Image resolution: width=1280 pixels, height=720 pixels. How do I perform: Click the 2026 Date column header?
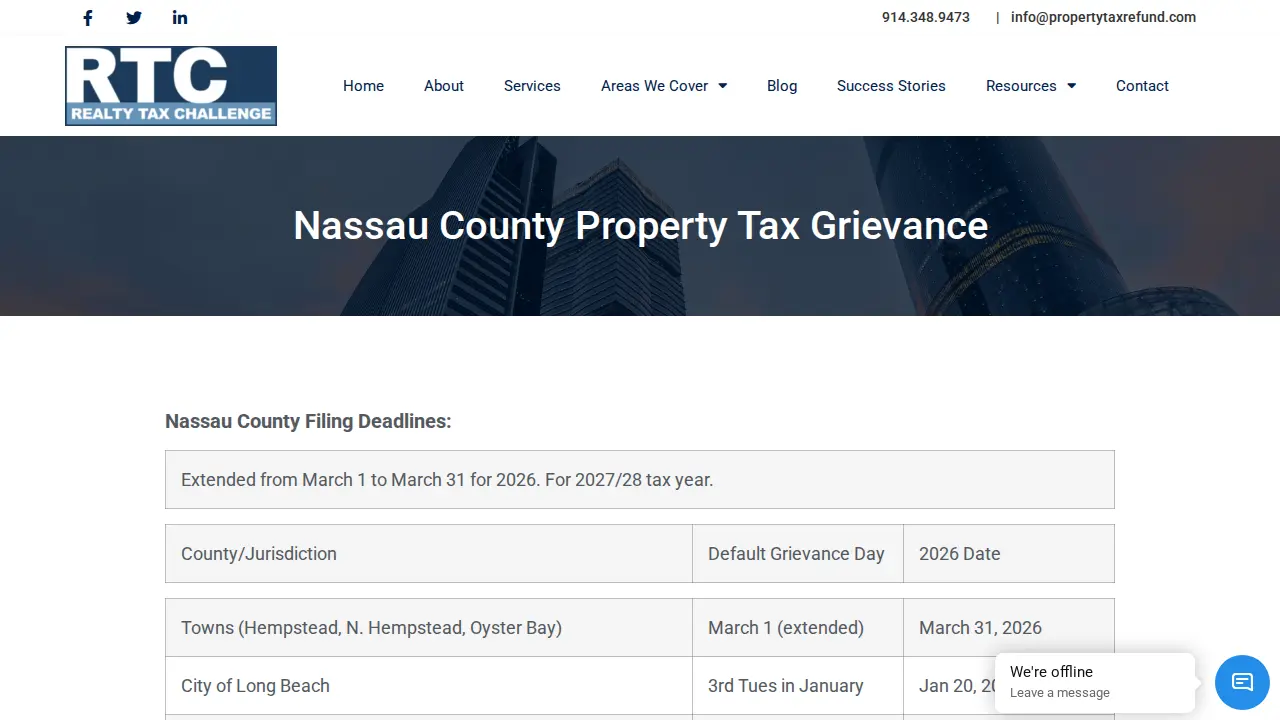point(1009,554)
